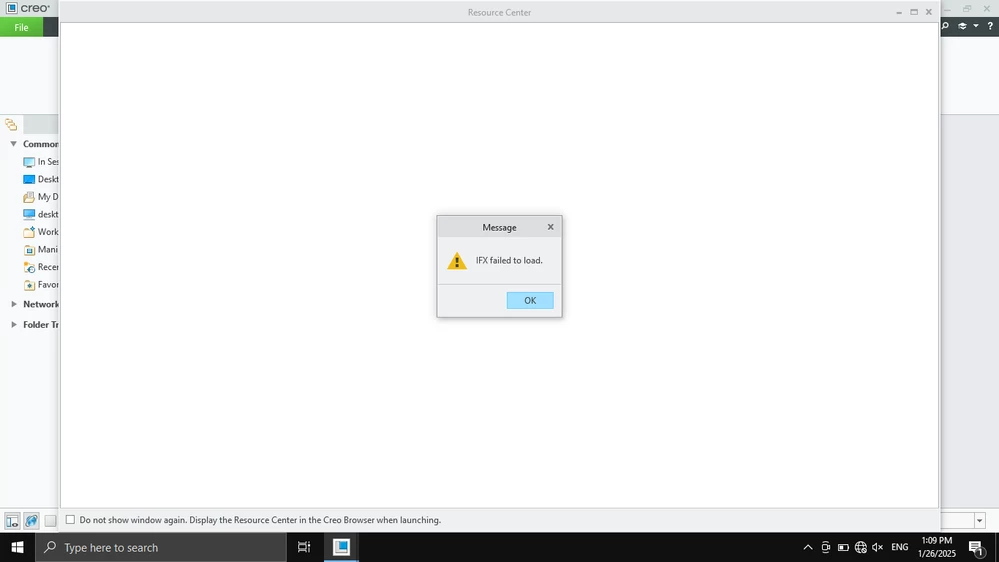Click the blank square status bar button

point(50,521)
